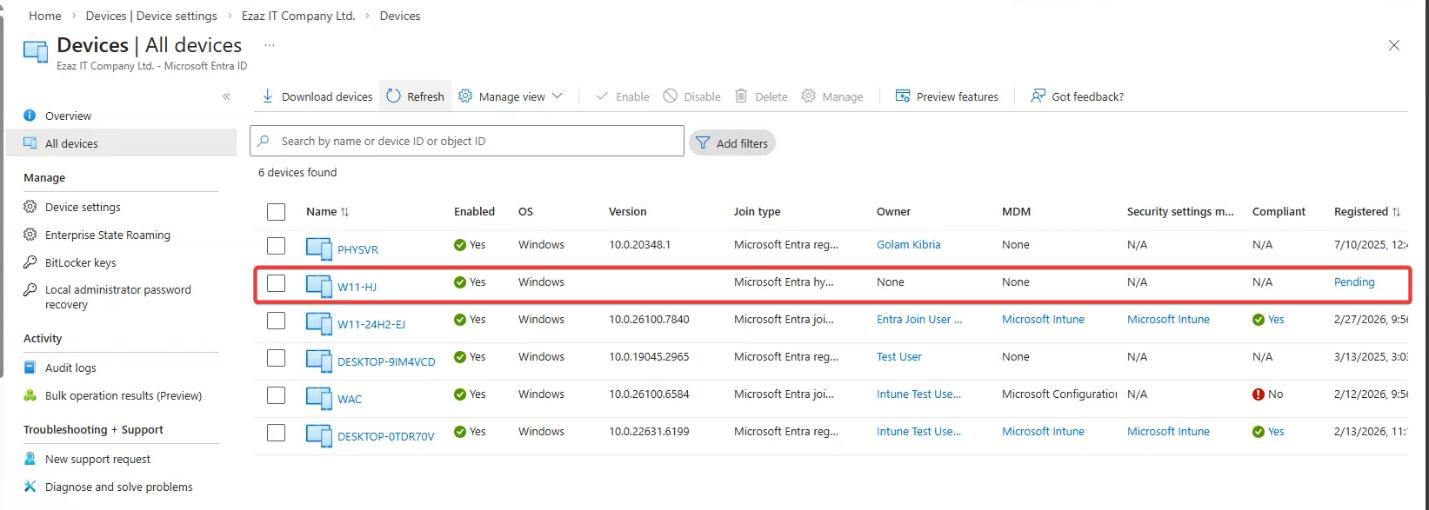
Task: Open Pending registered link for W11-HJ
Action: 1354,282
